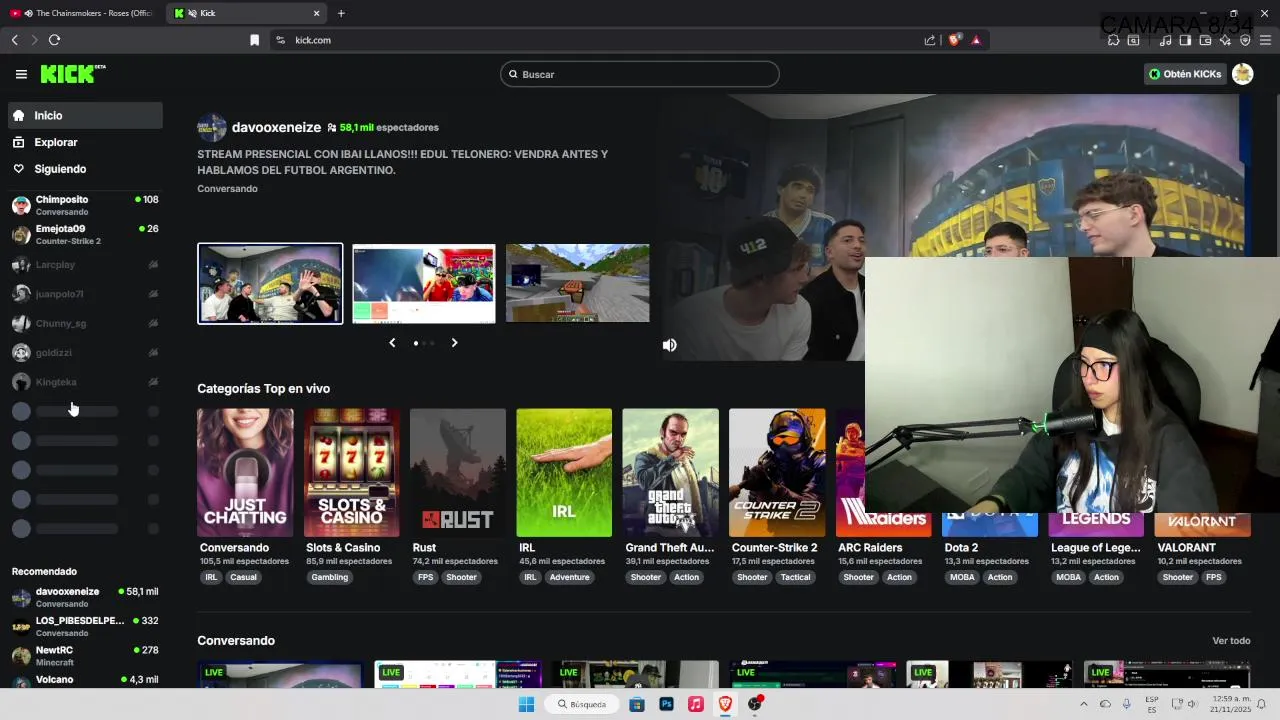Open the Counter-Strike 2 category card
Screen dimensions: 1280x720
pos(777,472)
